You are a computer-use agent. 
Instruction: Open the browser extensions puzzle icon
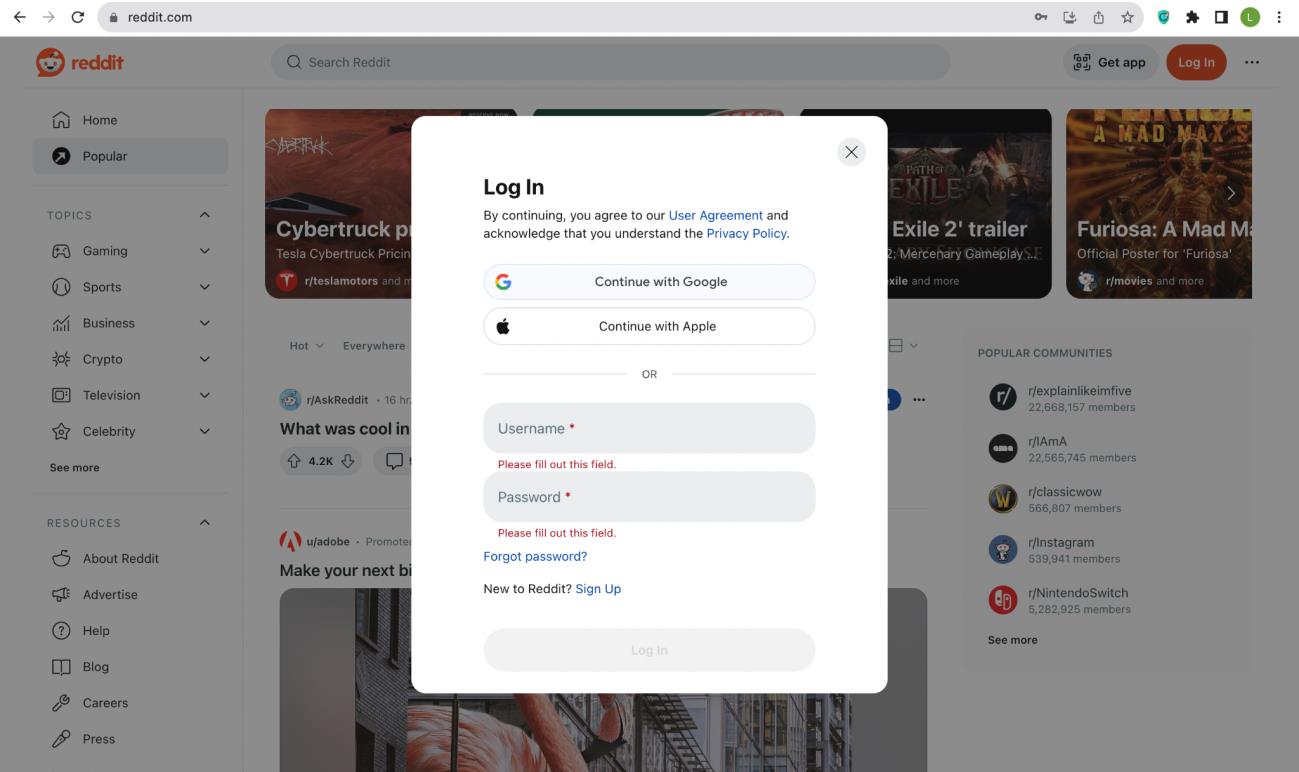pos(1193,17)
